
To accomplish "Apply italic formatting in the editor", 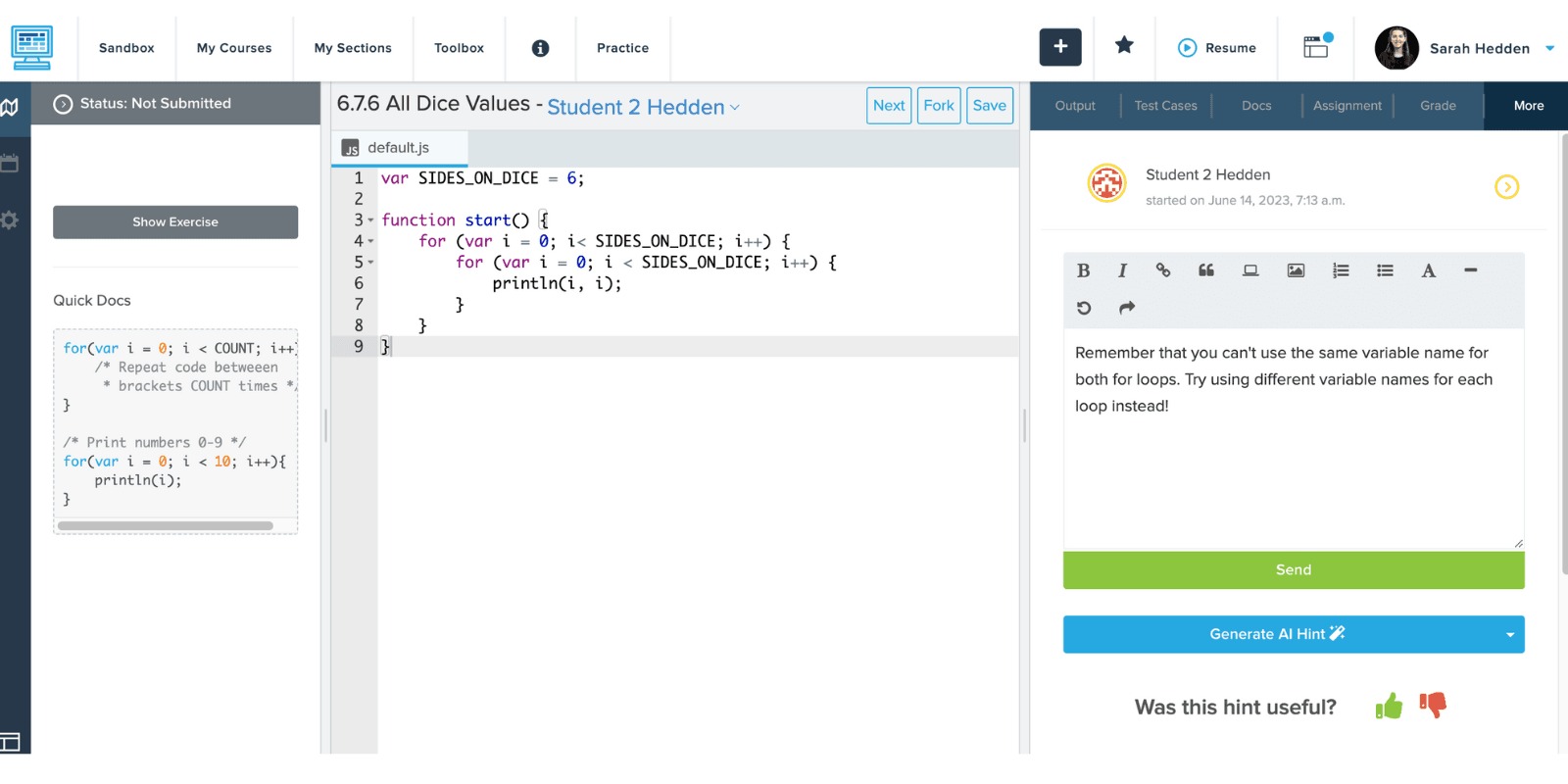I will (1122, 270).
